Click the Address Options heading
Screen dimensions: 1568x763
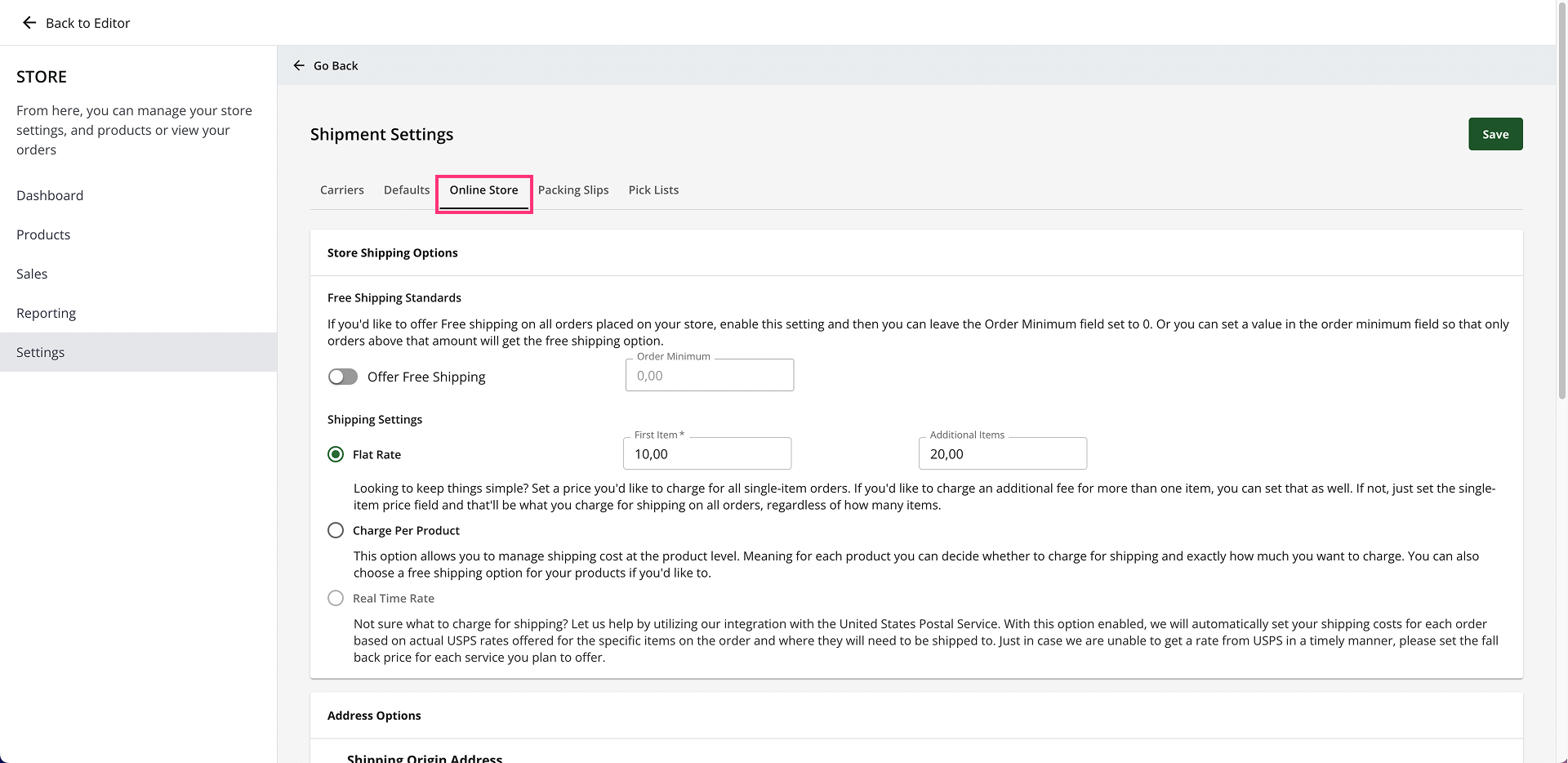pos(374,716)
